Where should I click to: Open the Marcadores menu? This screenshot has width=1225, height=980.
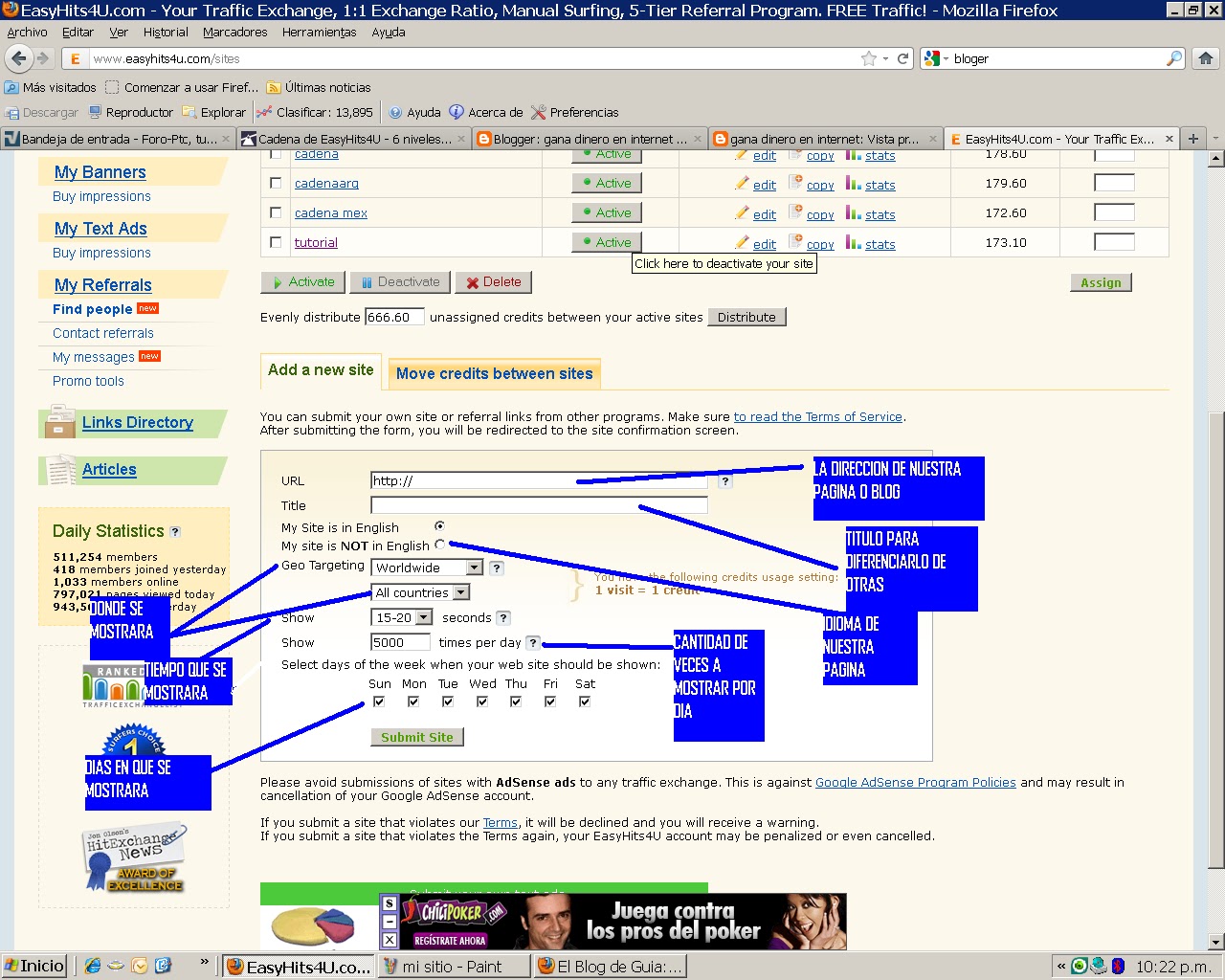click(235, 32)
